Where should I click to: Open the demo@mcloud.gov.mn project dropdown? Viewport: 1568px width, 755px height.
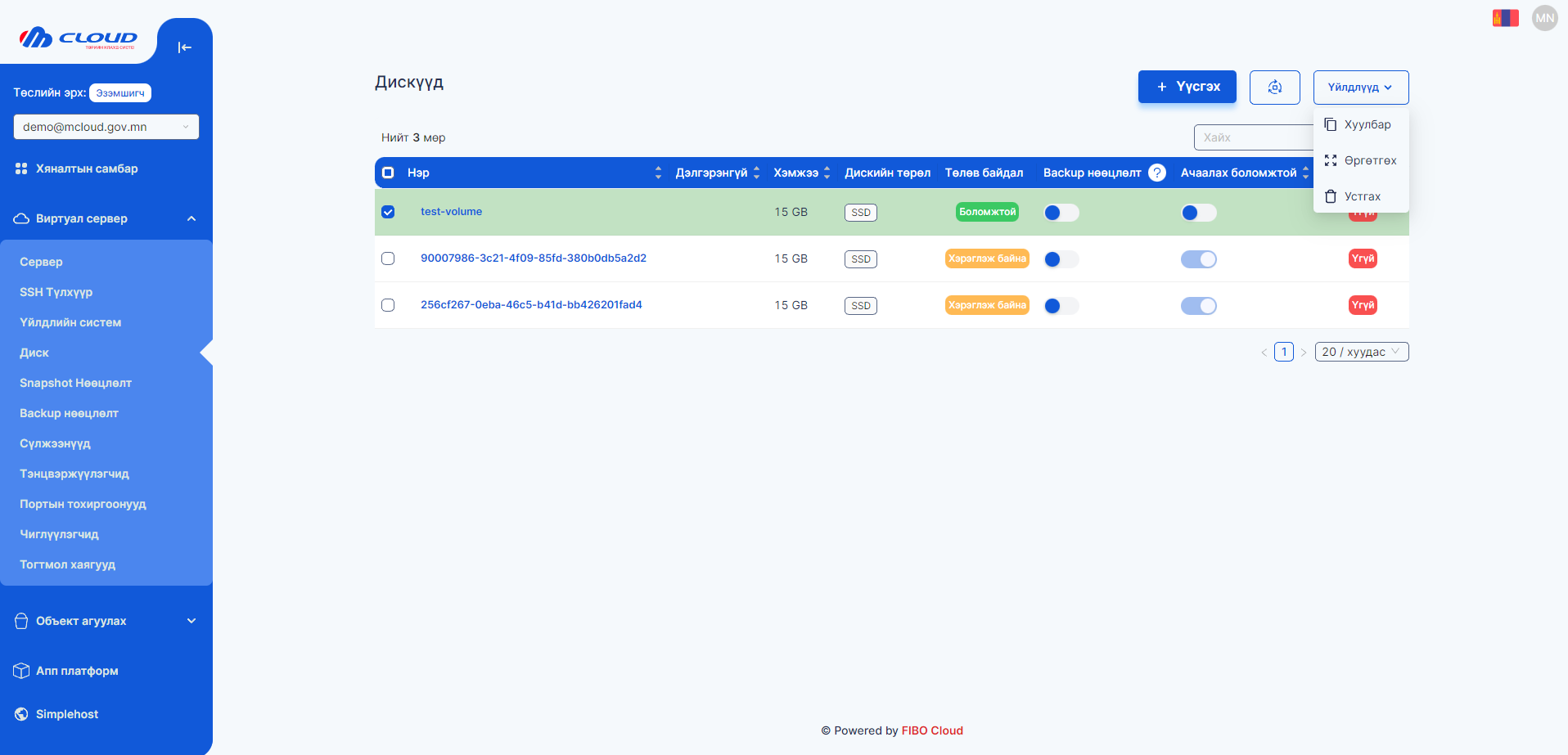[106, 127]
